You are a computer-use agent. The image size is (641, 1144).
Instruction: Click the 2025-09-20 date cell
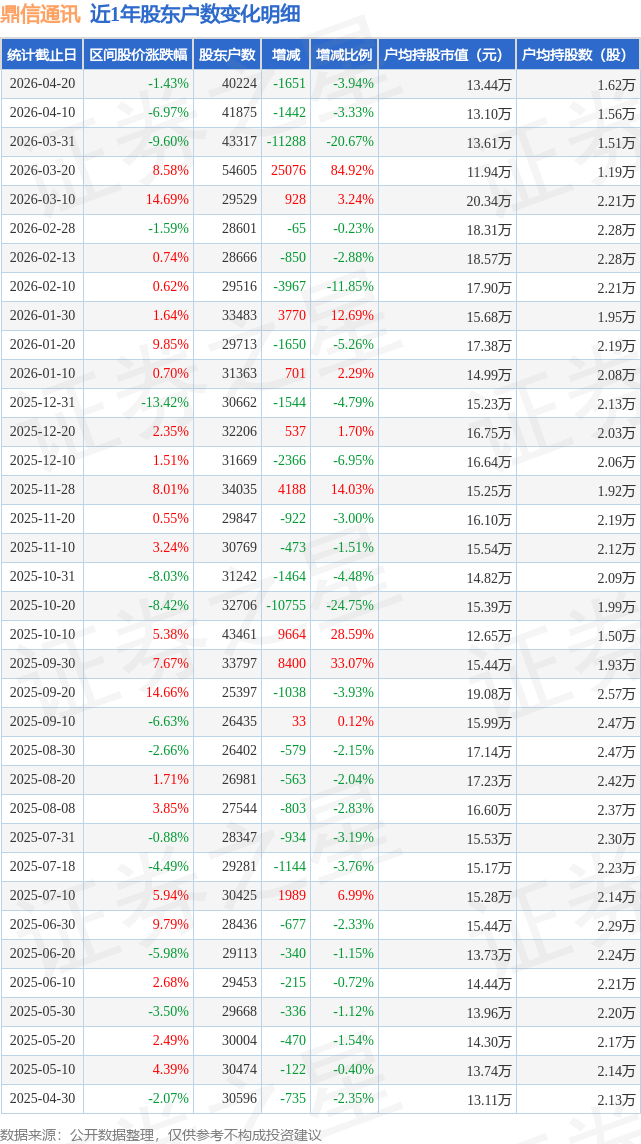42,692
